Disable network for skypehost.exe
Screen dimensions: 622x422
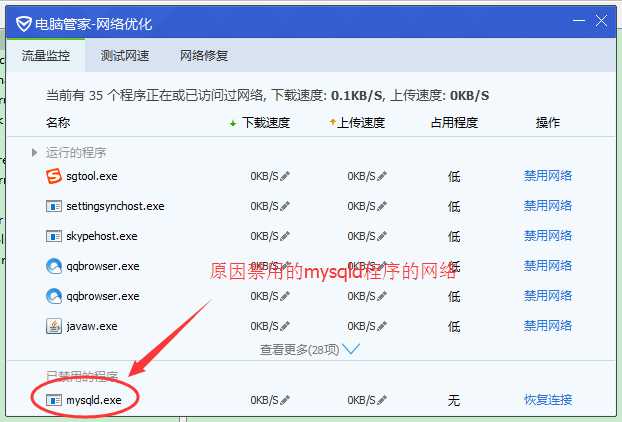tap(548, 236)
